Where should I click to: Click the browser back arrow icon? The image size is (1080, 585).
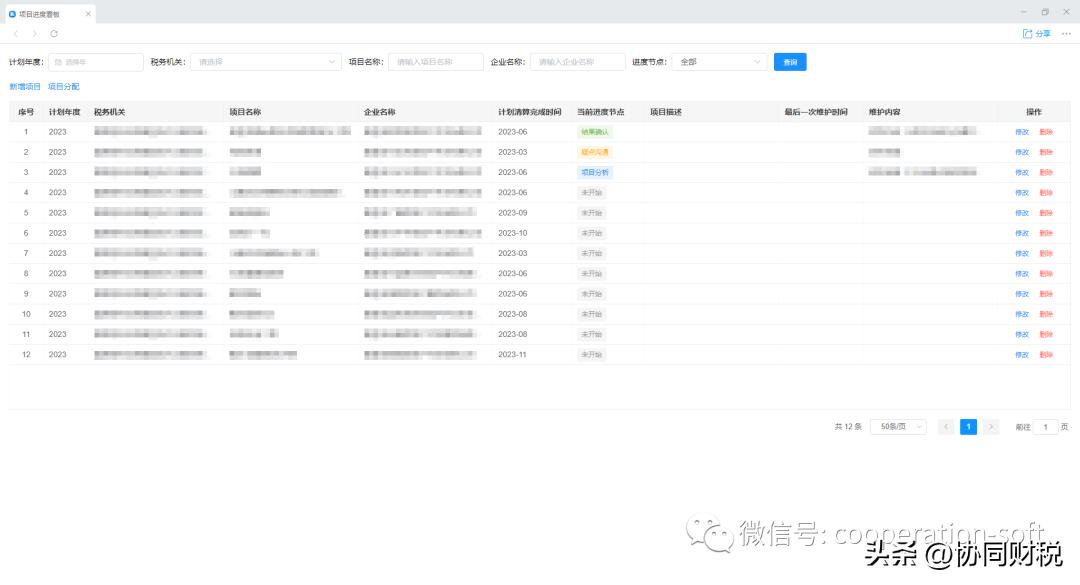click(15, 33)
